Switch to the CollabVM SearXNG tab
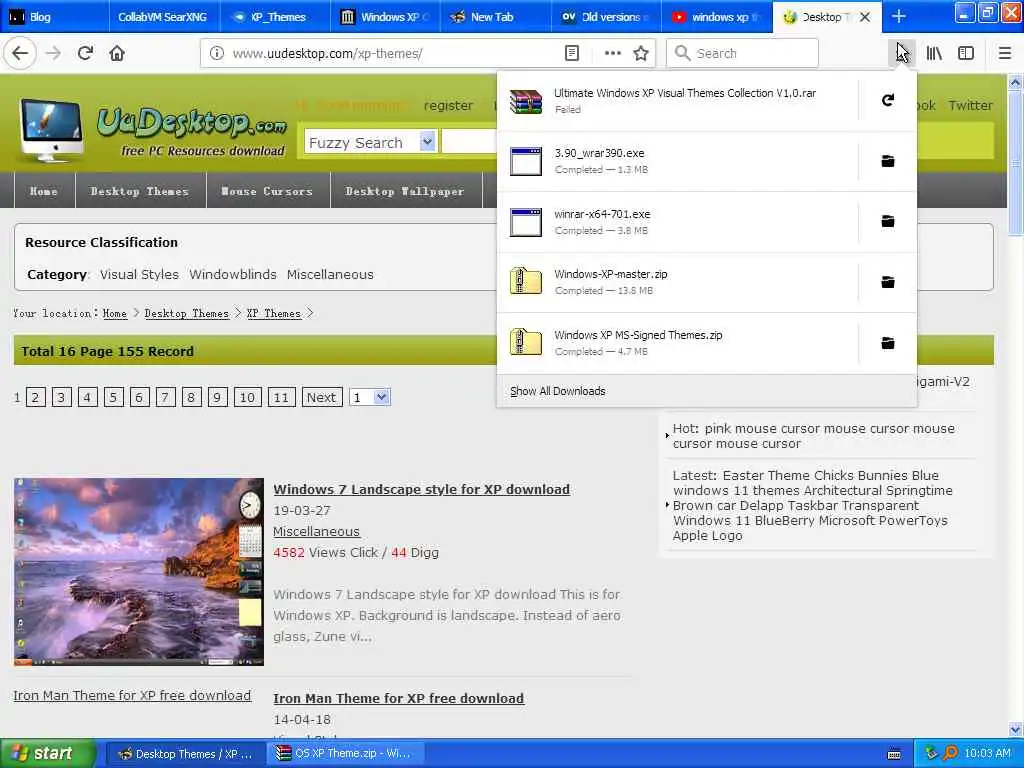The image size is (1024, 768). click(164, 17)
